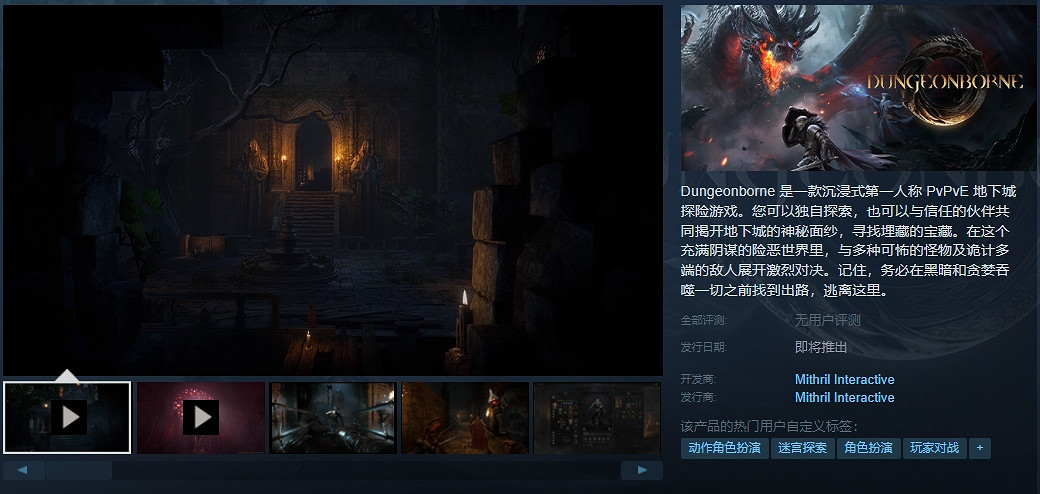This screenshot has height=494, width=1040.
Task: Click the right arrow of thumbnail scroller
Action: 641,470
